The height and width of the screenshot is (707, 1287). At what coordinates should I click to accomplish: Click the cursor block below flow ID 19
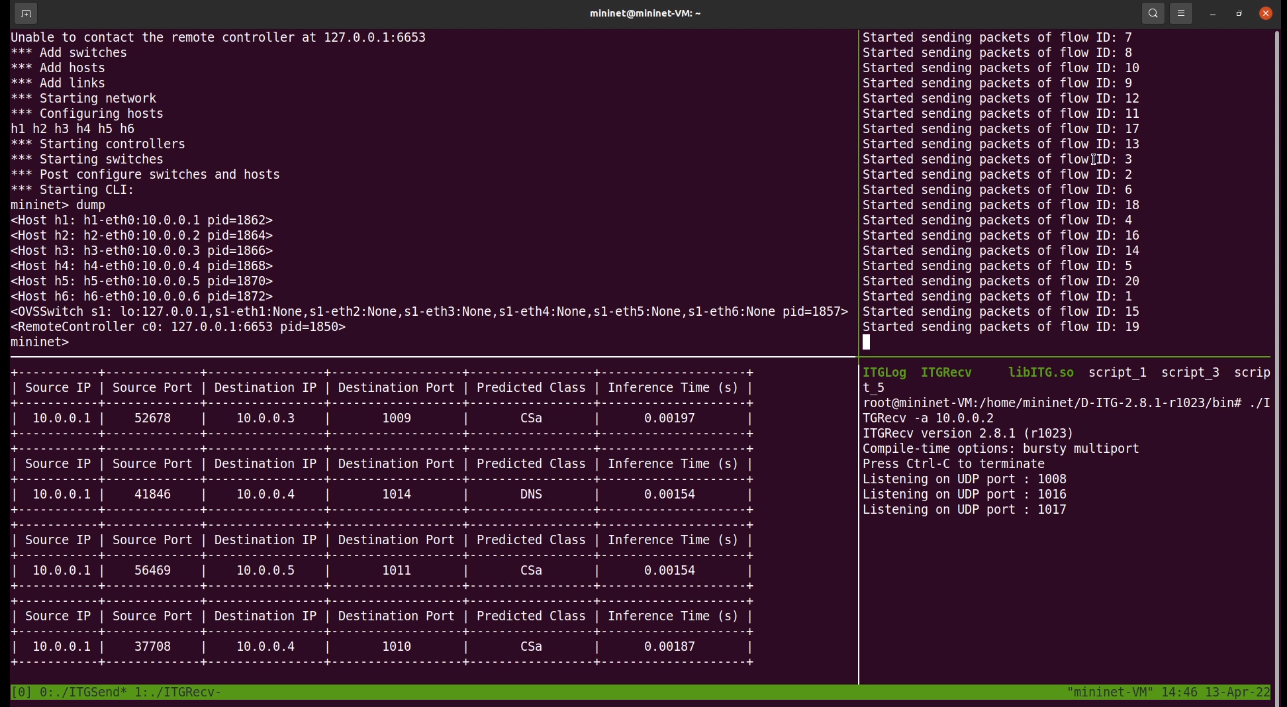pyautogui.click(x=866, y=342)
